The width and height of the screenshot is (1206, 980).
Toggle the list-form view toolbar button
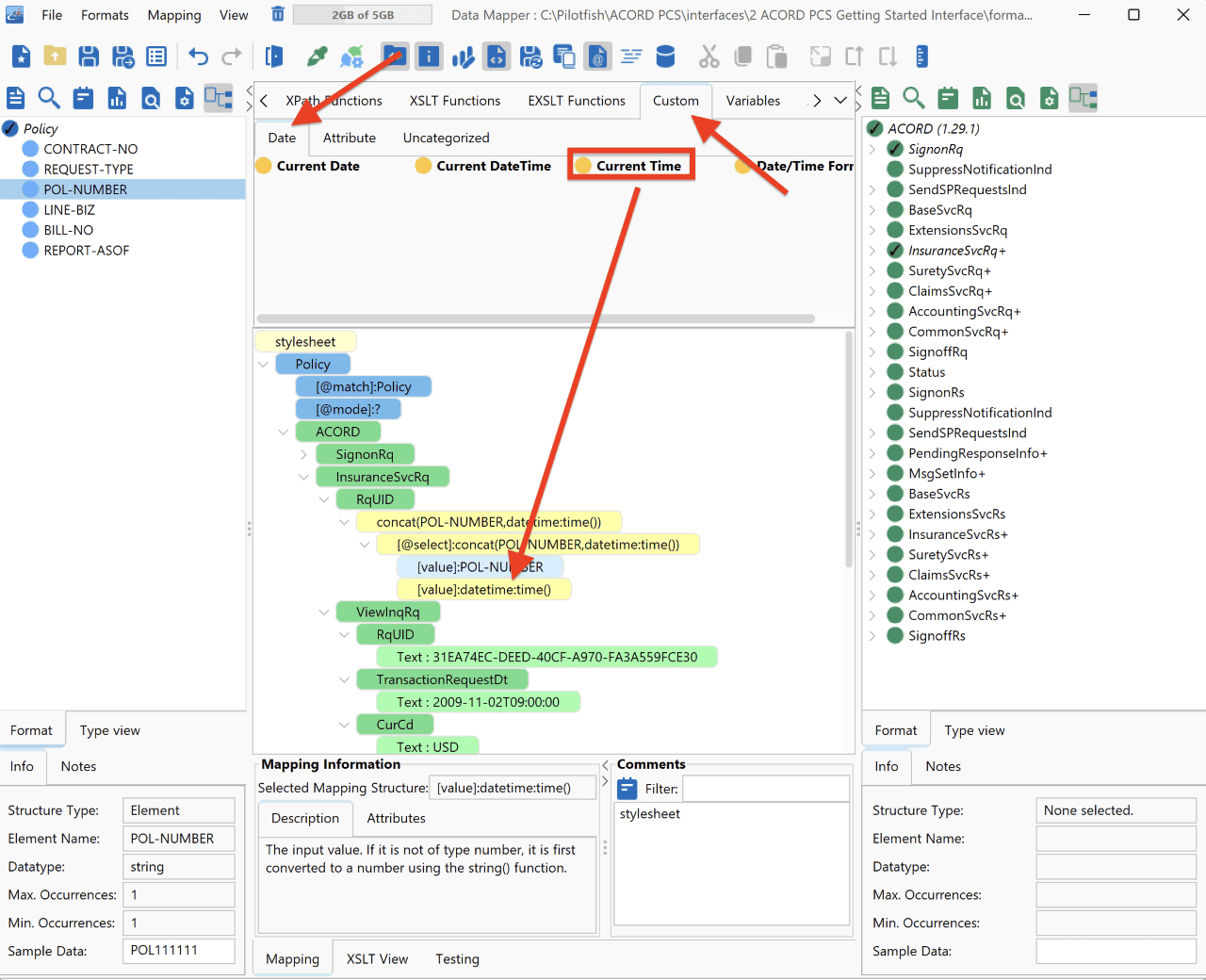(x=156, y=57)
